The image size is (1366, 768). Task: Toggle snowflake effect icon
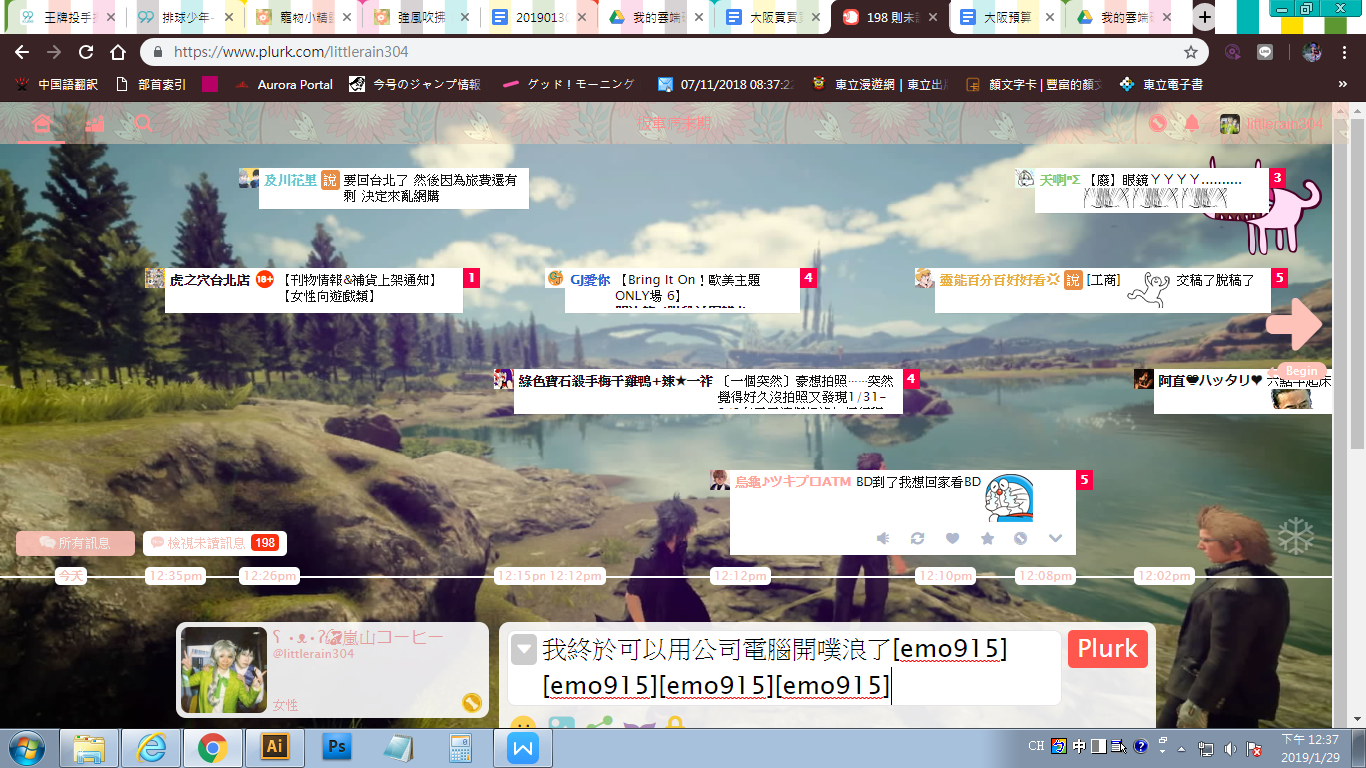pyautogui.click(x=1296, y=537)
